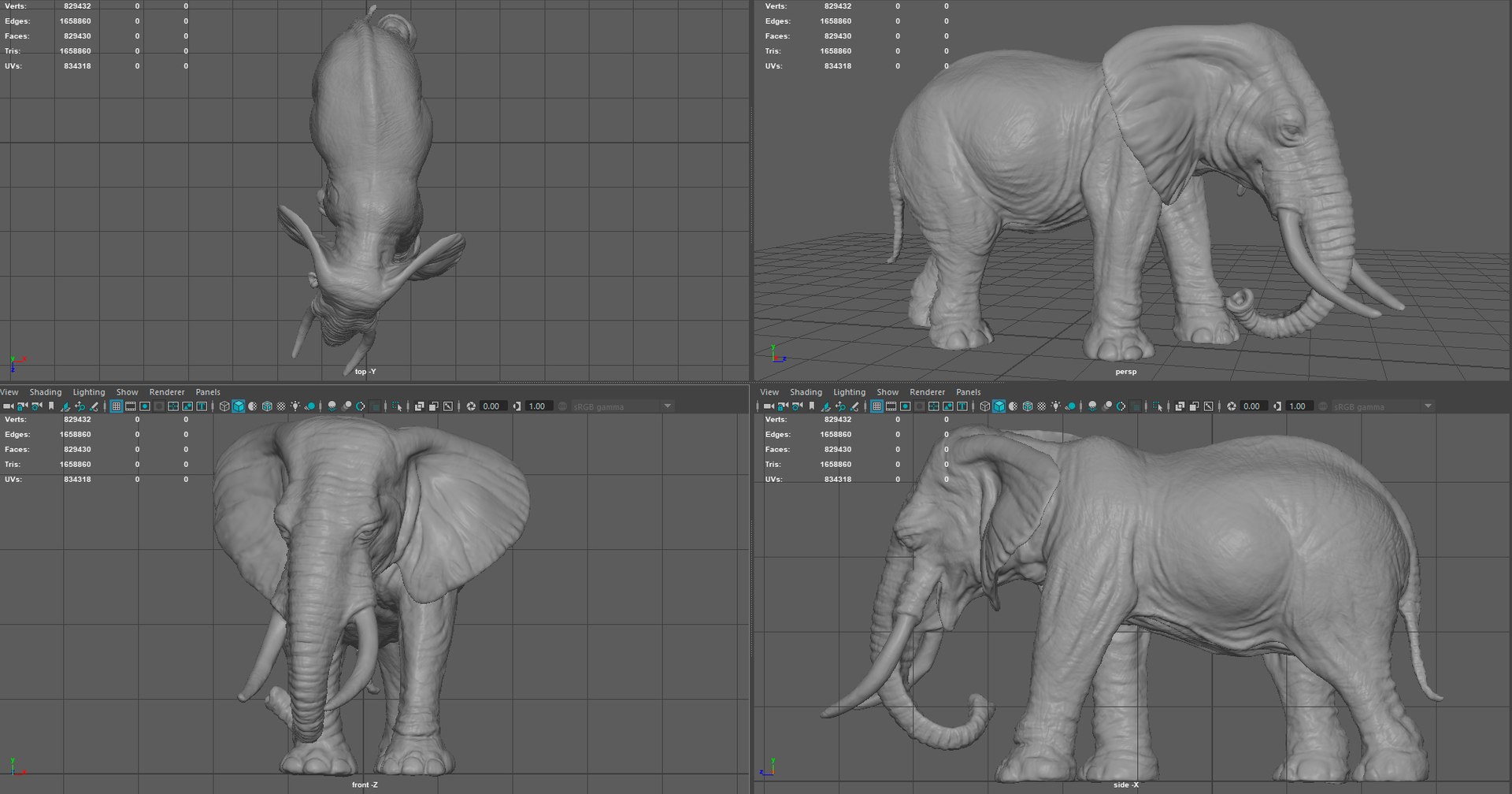This screenshot has width=1512, height=794.
Task: Open Lighting menu in side panel
Action: pos(850,391)
